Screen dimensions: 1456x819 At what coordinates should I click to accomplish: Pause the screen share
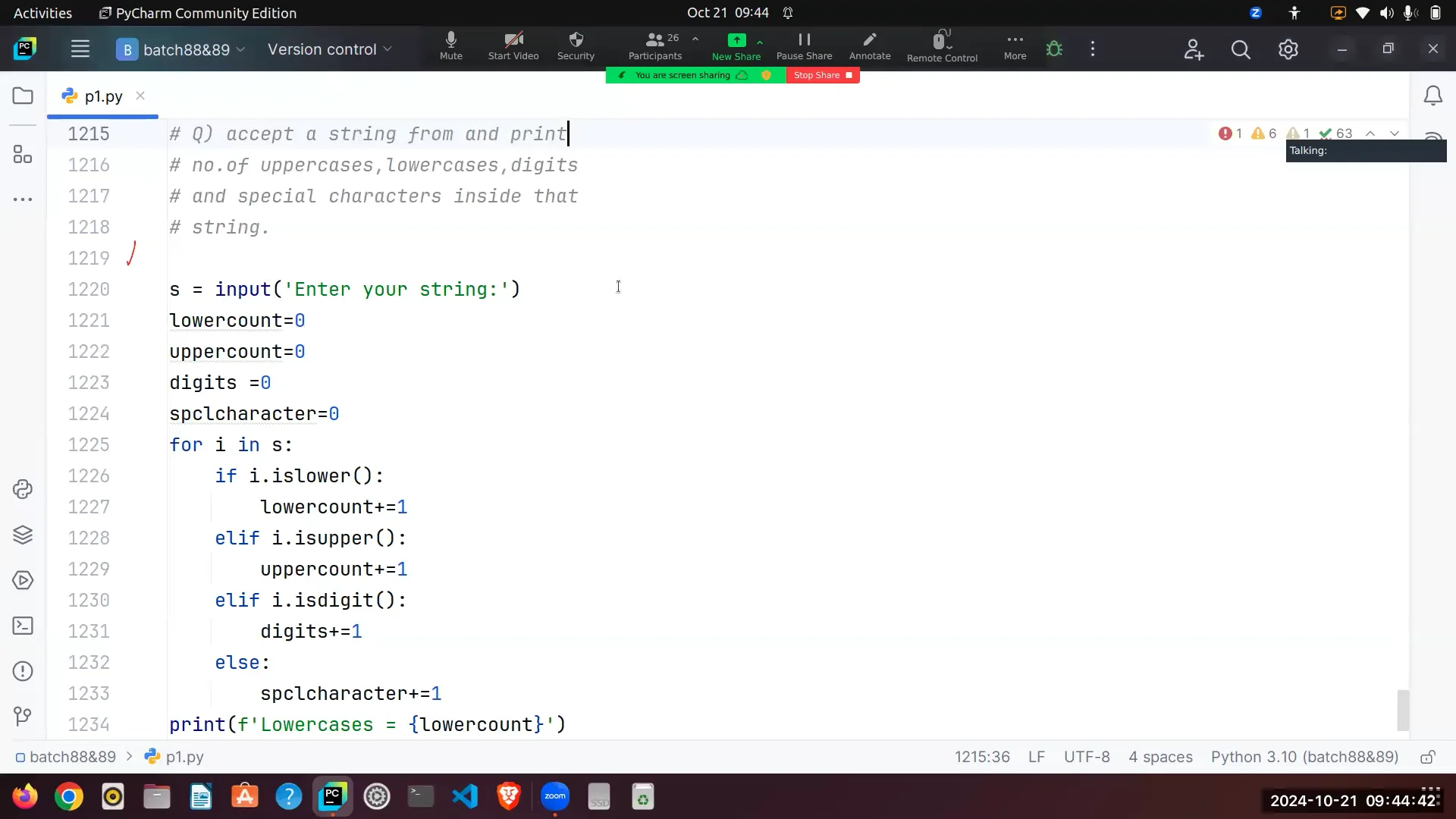click(x=804, y=45)
